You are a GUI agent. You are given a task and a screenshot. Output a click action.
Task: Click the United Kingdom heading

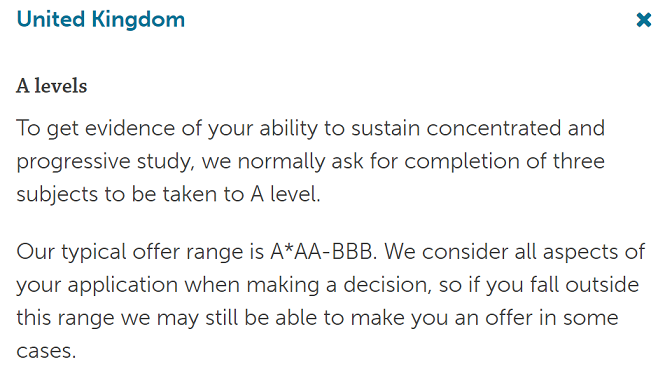point(101,19)
